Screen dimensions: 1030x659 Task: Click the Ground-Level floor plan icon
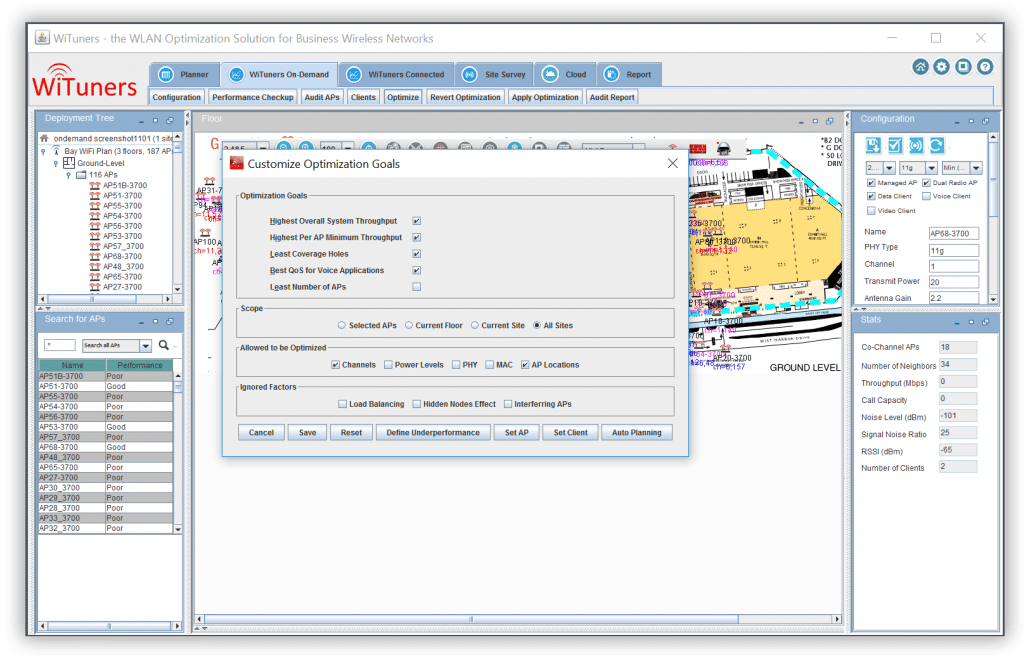[68, 163]
